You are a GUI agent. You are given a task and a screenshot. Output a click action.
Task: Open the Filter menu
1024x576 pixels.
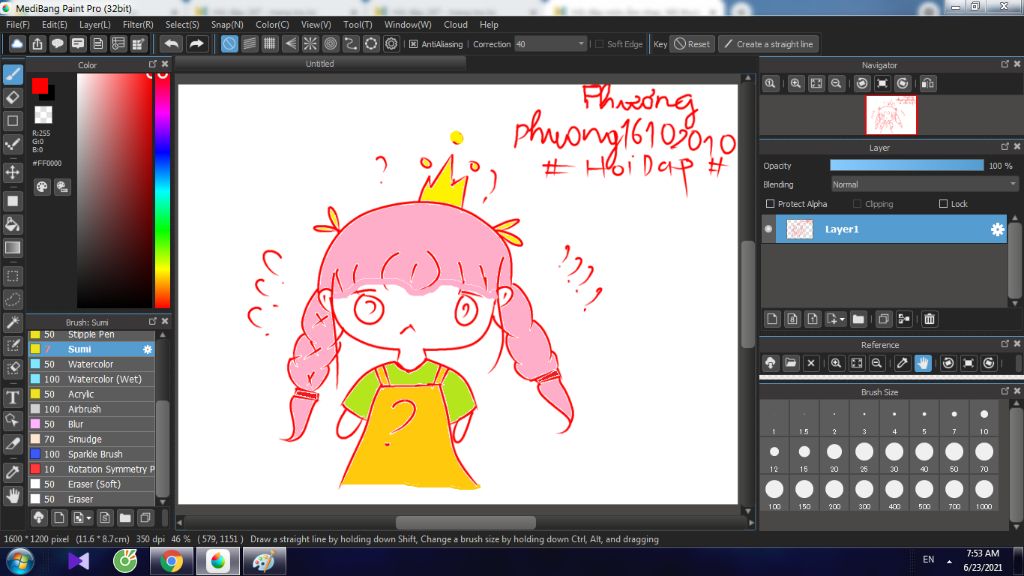click(x=138, y=25)
